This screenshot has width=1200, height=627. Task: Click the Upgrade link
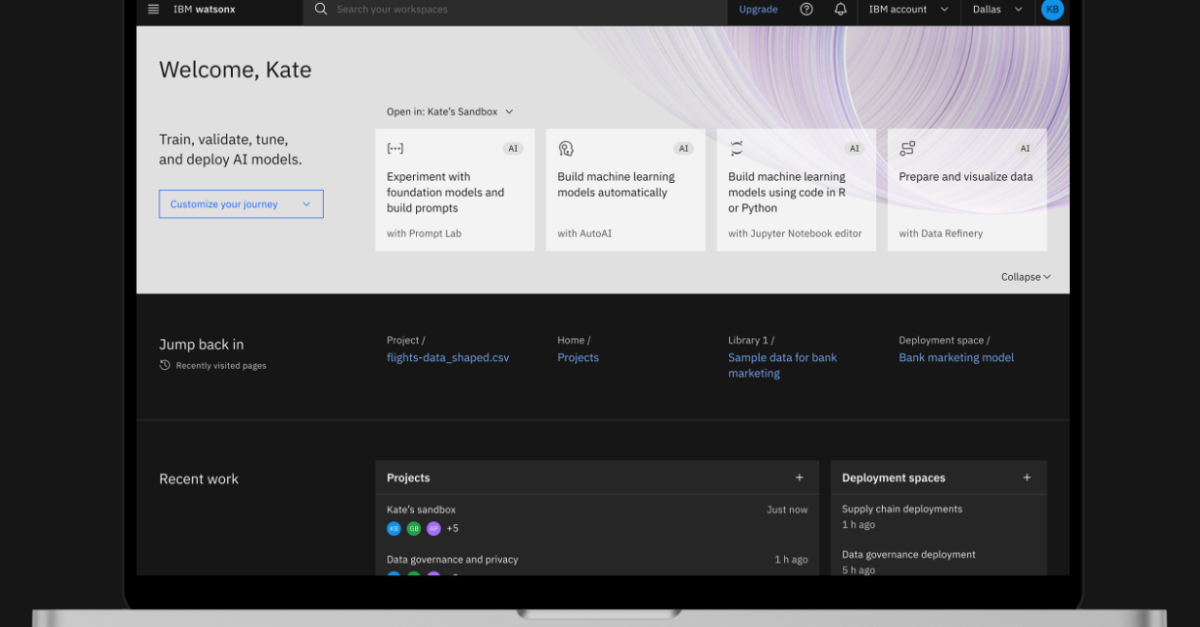pos(758,9)
